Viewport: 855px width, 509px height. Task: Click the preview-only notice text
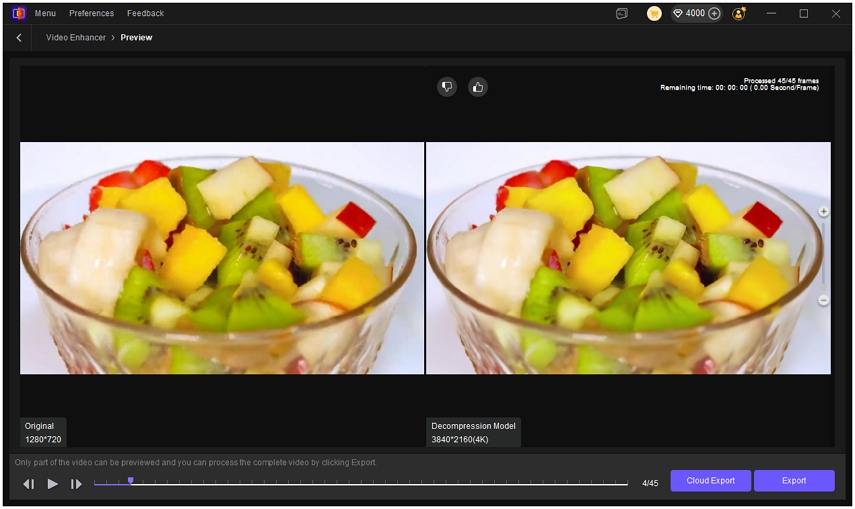(x=195, y=462)
